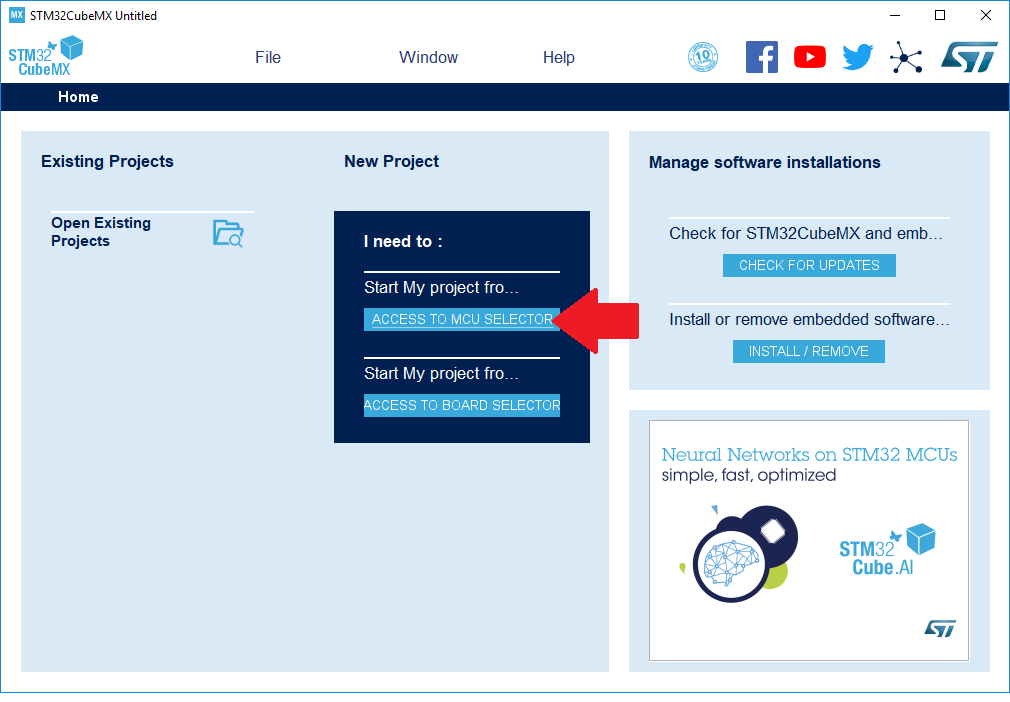Click the folder search icon for existing projects

point(228,233)
